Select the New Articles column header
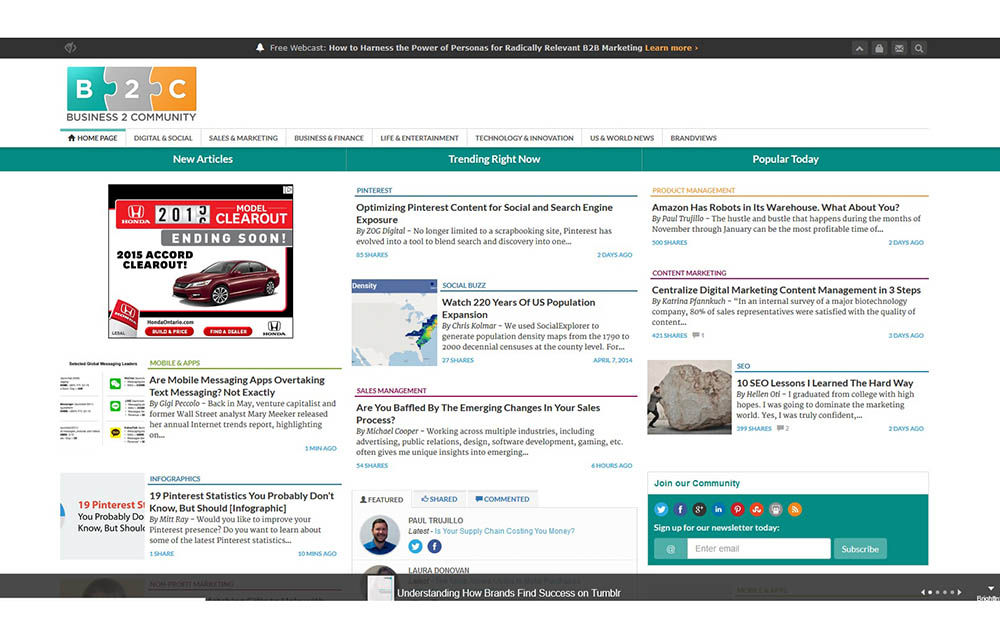 203,159
